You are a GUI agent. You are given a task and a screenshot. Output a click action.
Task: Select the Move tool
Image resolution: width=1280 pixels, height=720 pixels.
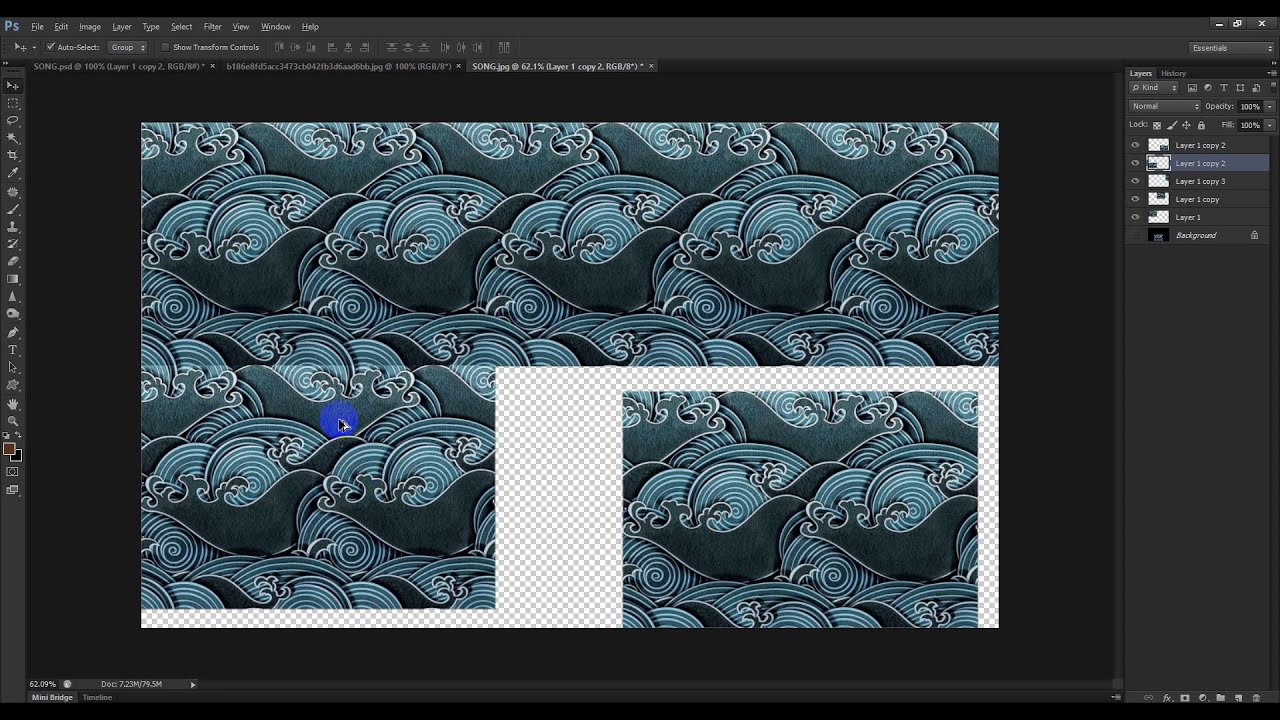point(13,86)
